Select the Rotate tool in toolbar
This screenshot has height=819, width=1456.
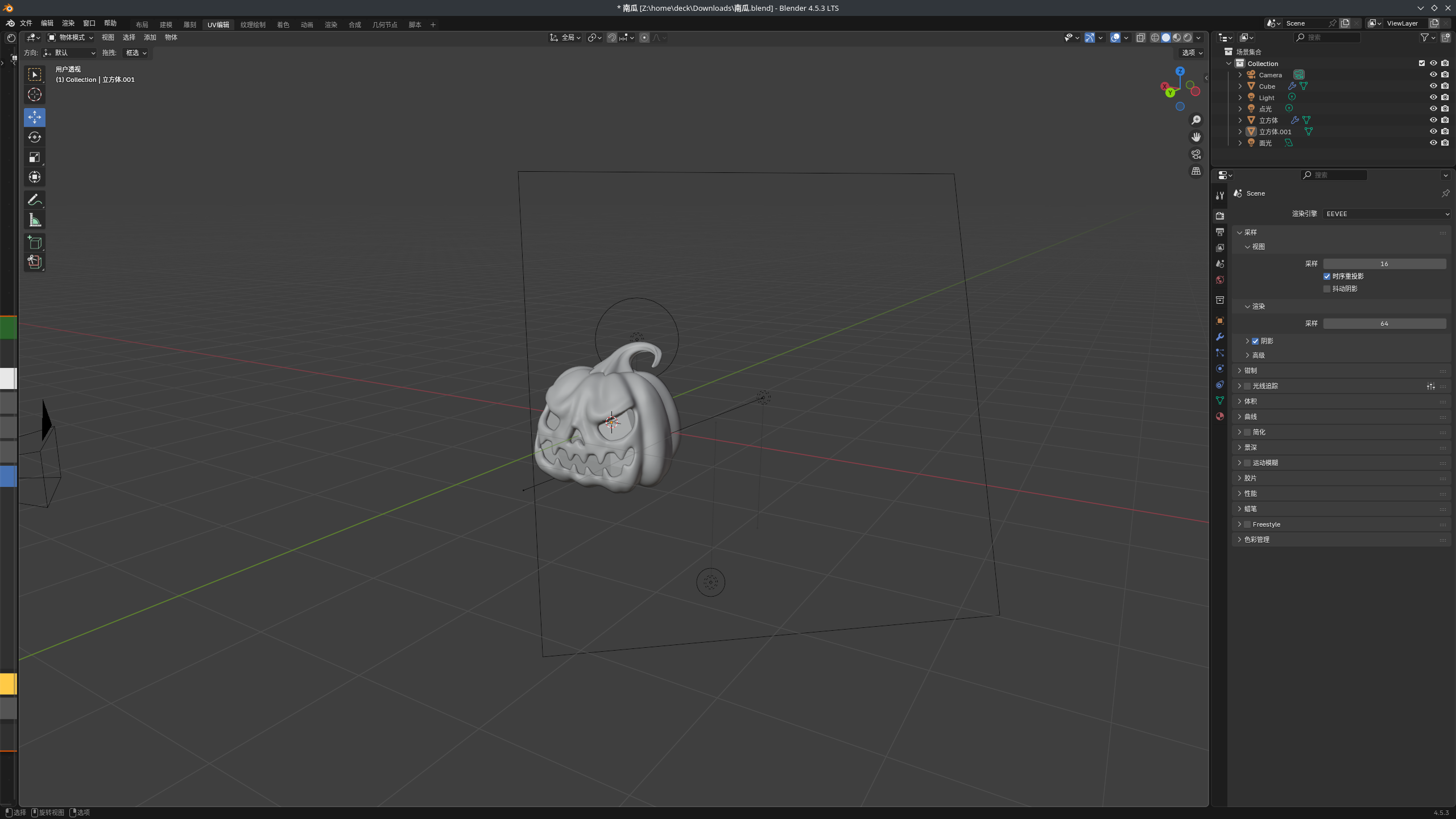pos(35,137)
